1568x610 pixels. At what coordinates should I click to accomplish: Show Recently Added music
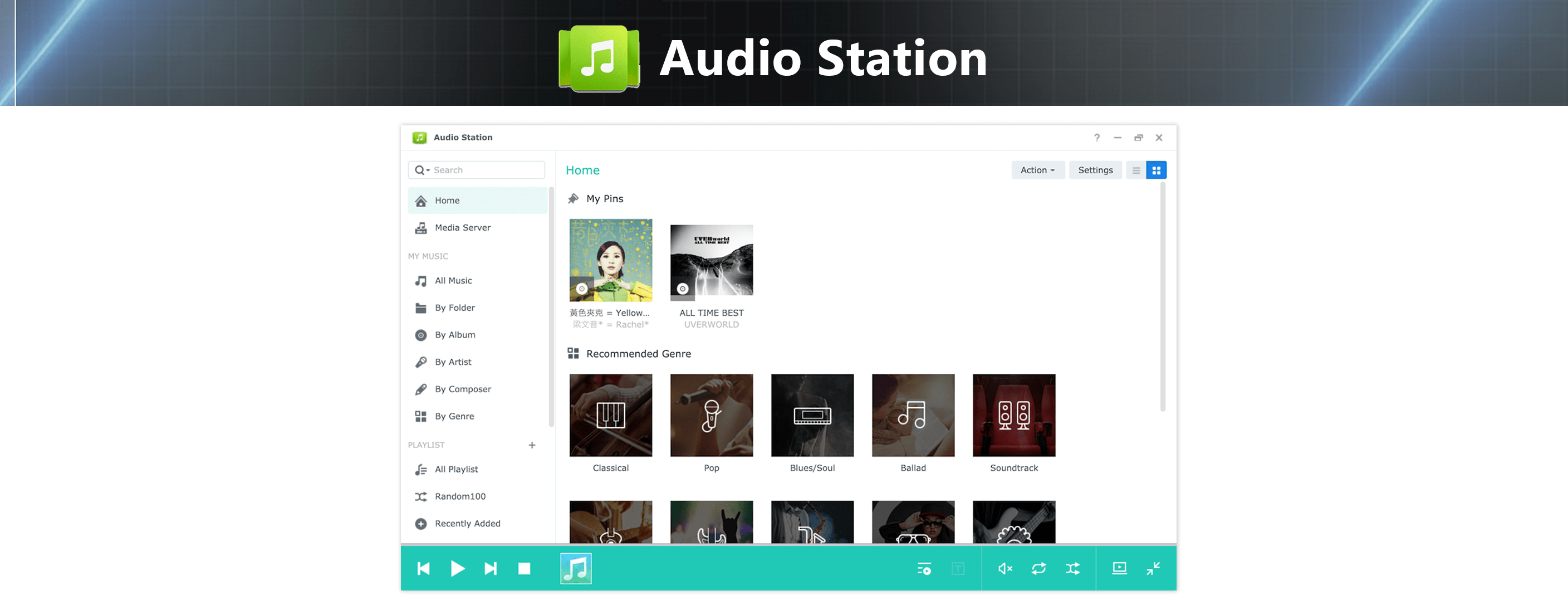[x=468, y=523]
